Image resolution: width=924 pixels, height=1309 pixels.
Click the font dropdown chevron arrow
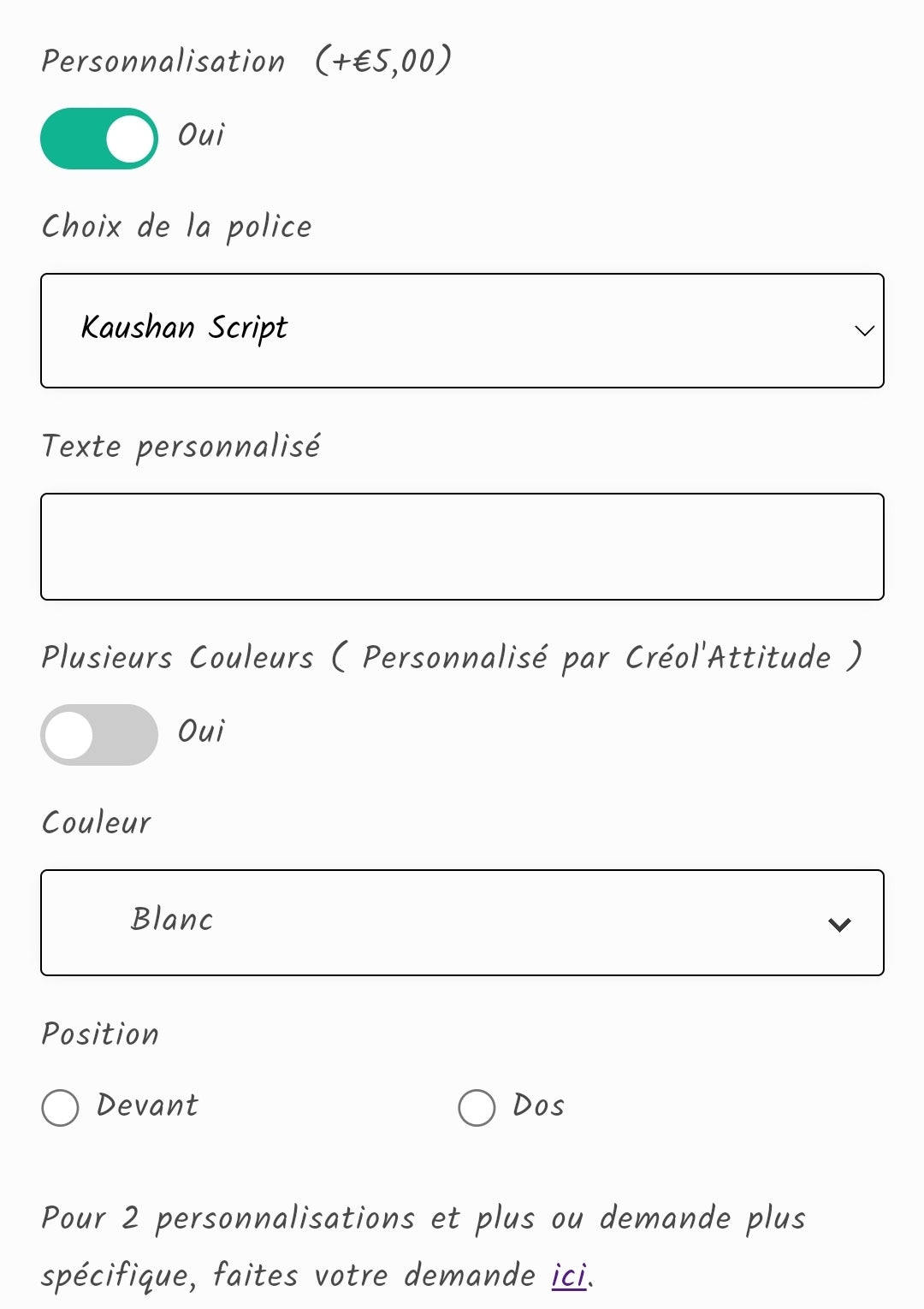tap(864, 331)
